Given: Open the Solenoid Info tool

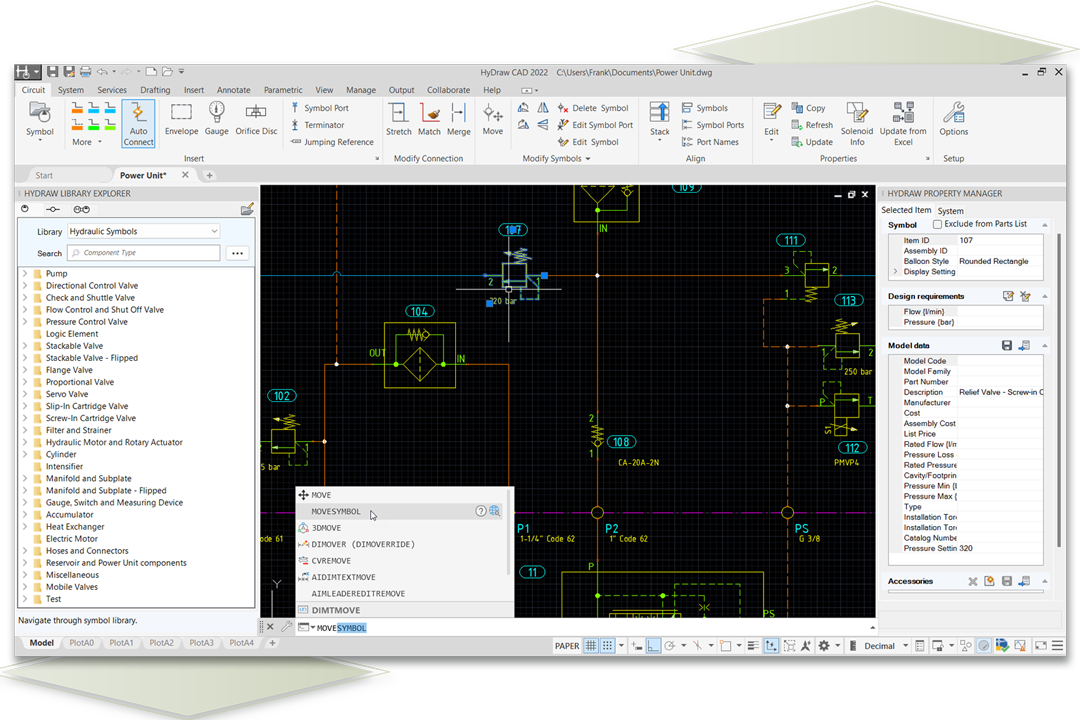Looking at the screenshot, I should click(857, 124).
